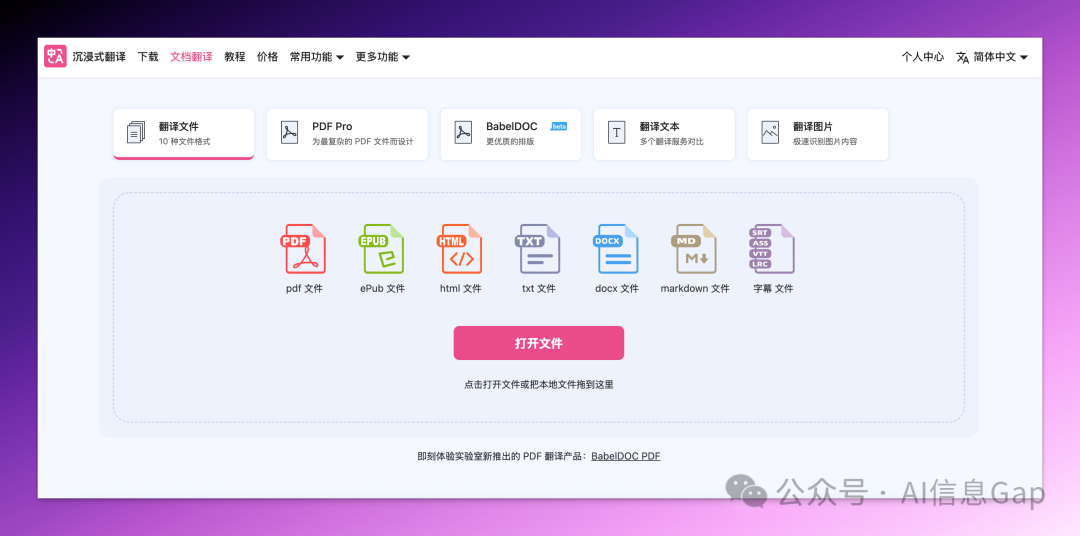Switch to the PDF Pro tab
Viewport: 1080px width, 536px height.
pos(347,134)
